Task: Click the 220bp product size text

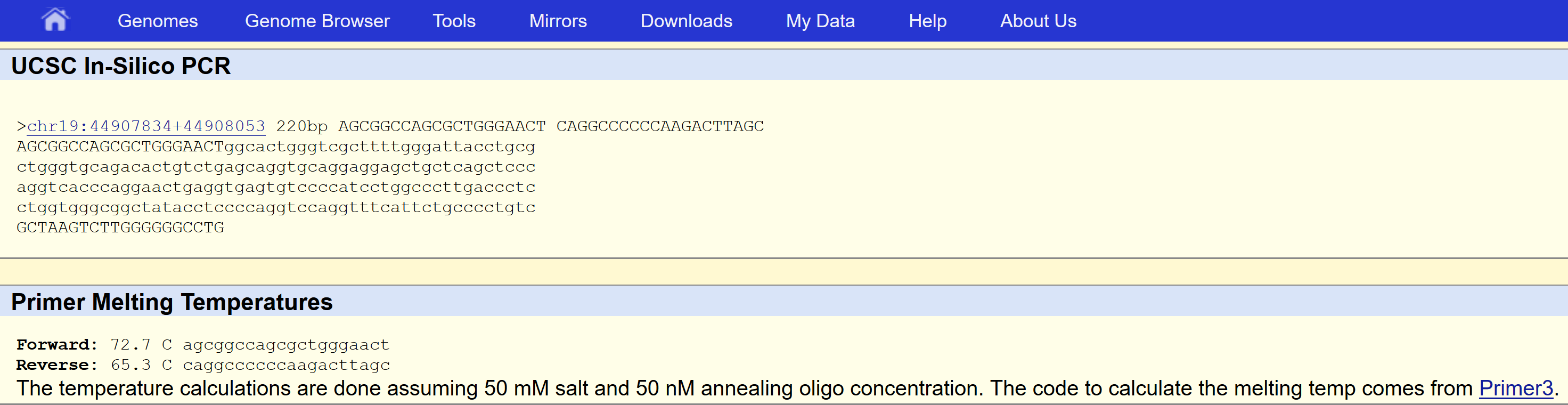Action: point(302,126)
